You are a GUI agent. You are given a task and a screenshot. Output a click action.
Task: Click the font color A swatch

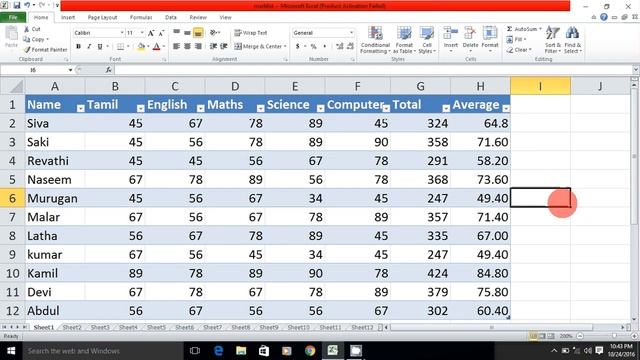click(x=156, y=47)
